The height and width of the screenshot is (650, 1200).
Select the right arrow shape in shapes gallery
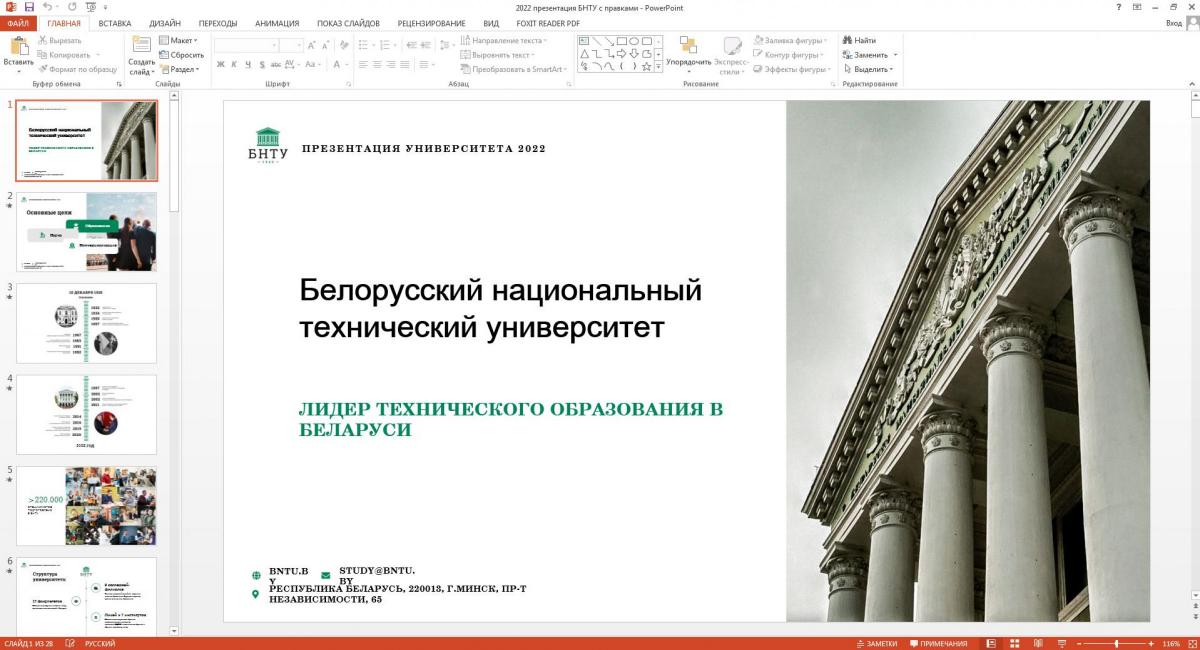[621, 54]
